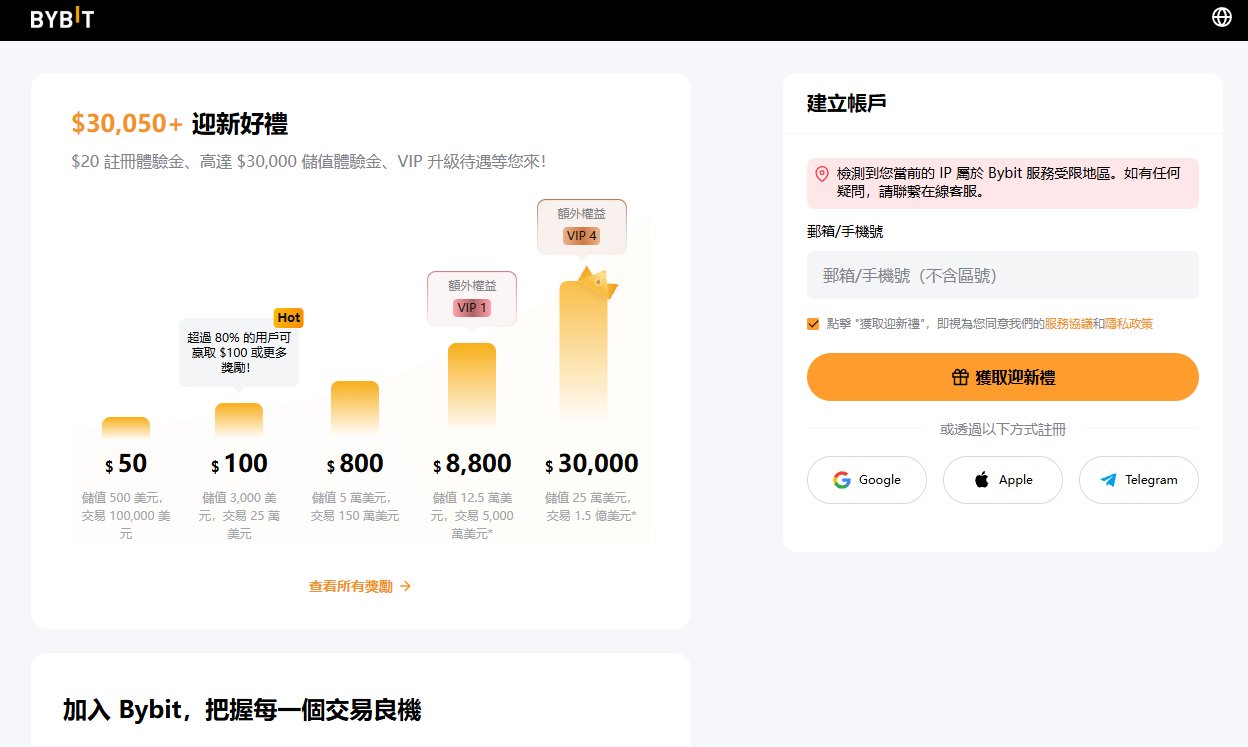Click the '儲值 5 萬美元' description
Screen dimensions: 1248x747
pyautogui.click(x=355, y=506)
